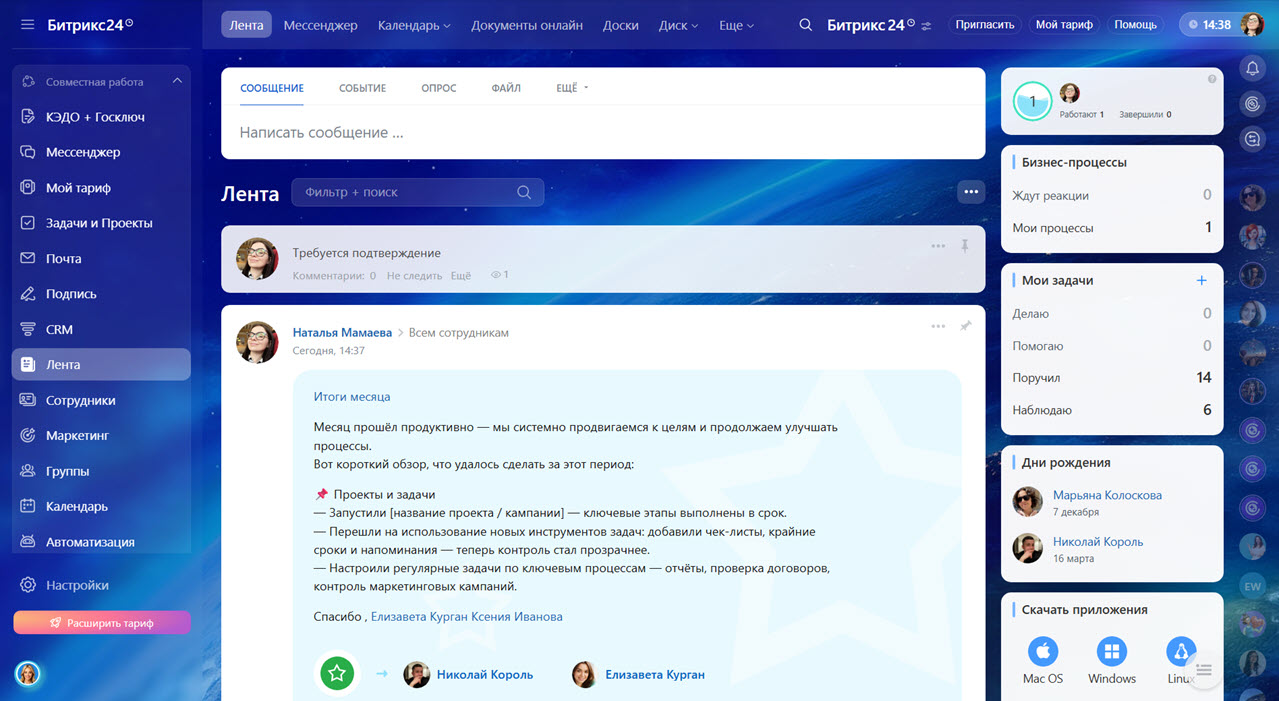Click the plus icon in Мои задачи

pyautogui.click(x=1202, y=281)
